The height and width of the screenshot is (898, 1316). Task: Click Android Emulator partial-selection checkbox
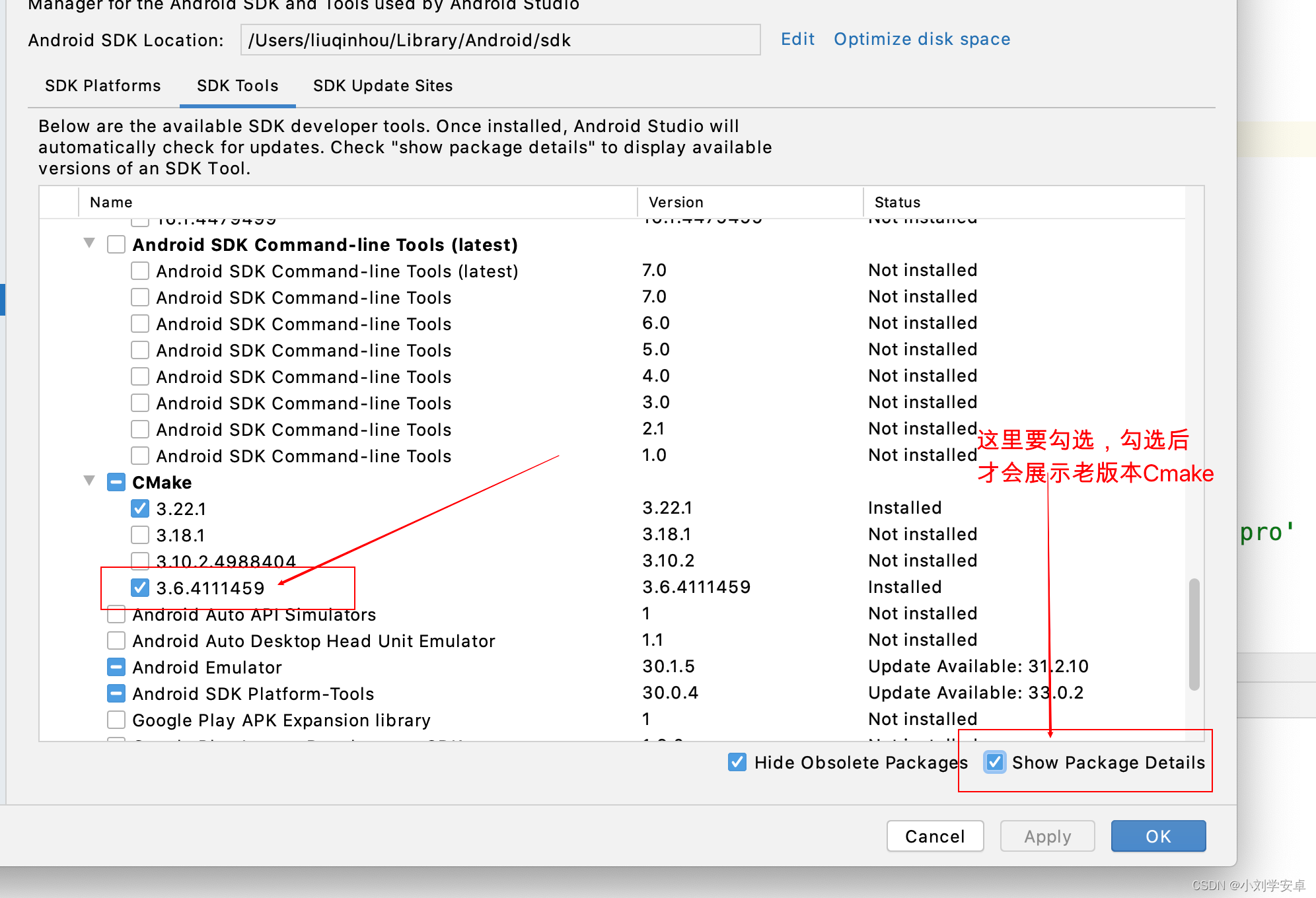pyautogui.click(x=116, y=667)
